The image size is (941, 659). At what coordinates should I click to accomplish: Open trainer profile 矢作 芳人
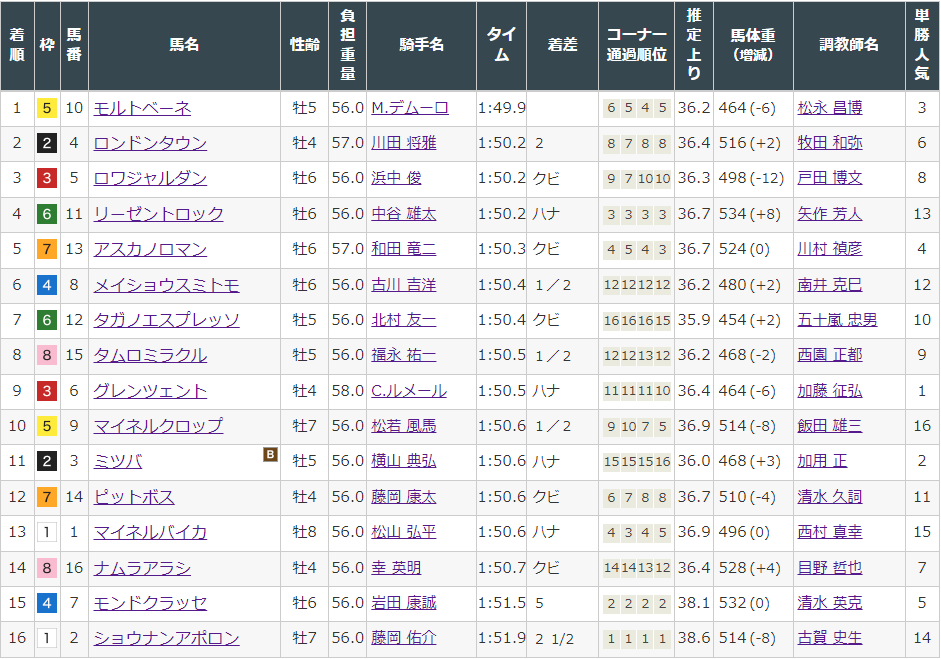(x=830, y=214)
